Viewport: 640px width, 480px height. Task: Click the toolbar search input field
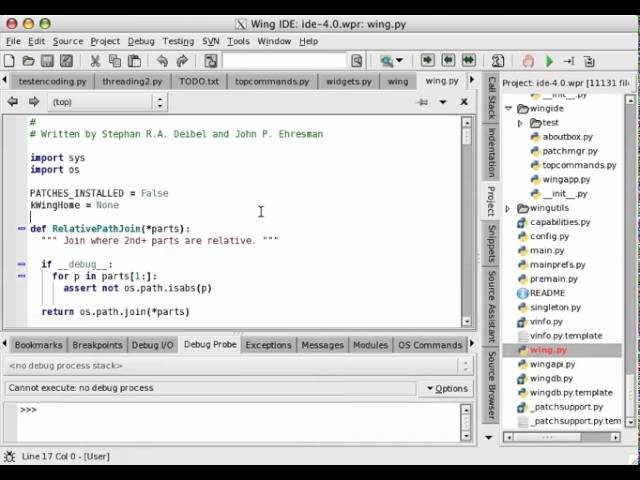(284, 61)
